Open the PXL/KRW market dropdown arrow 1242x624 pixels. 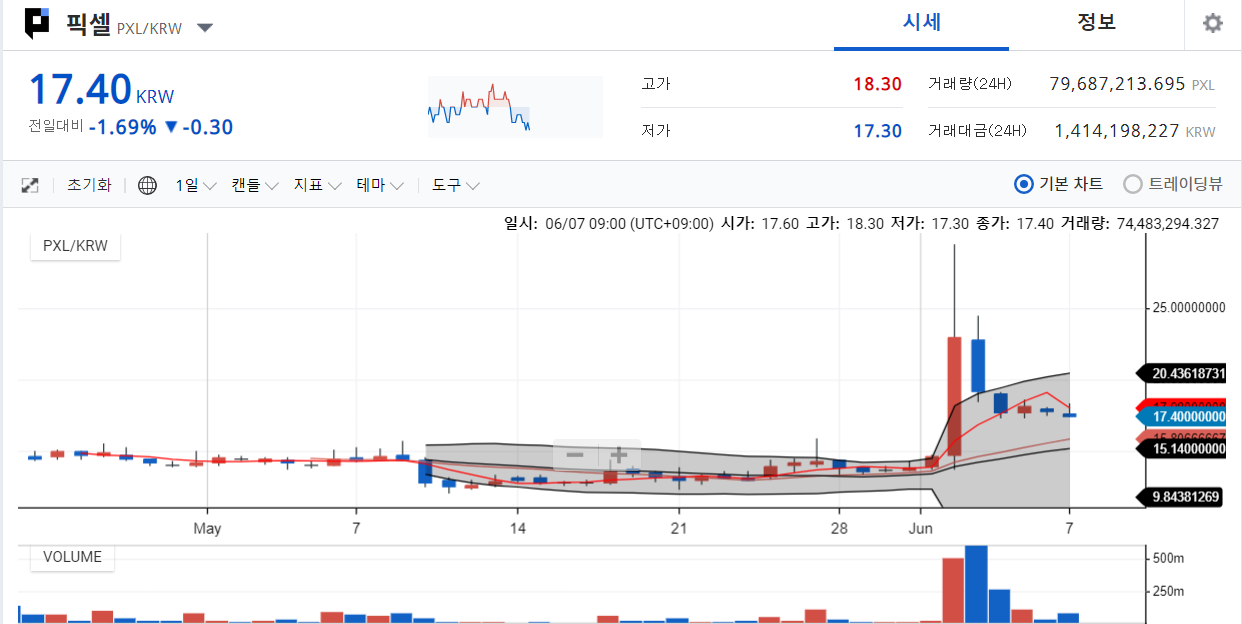[x=205, y=28]
